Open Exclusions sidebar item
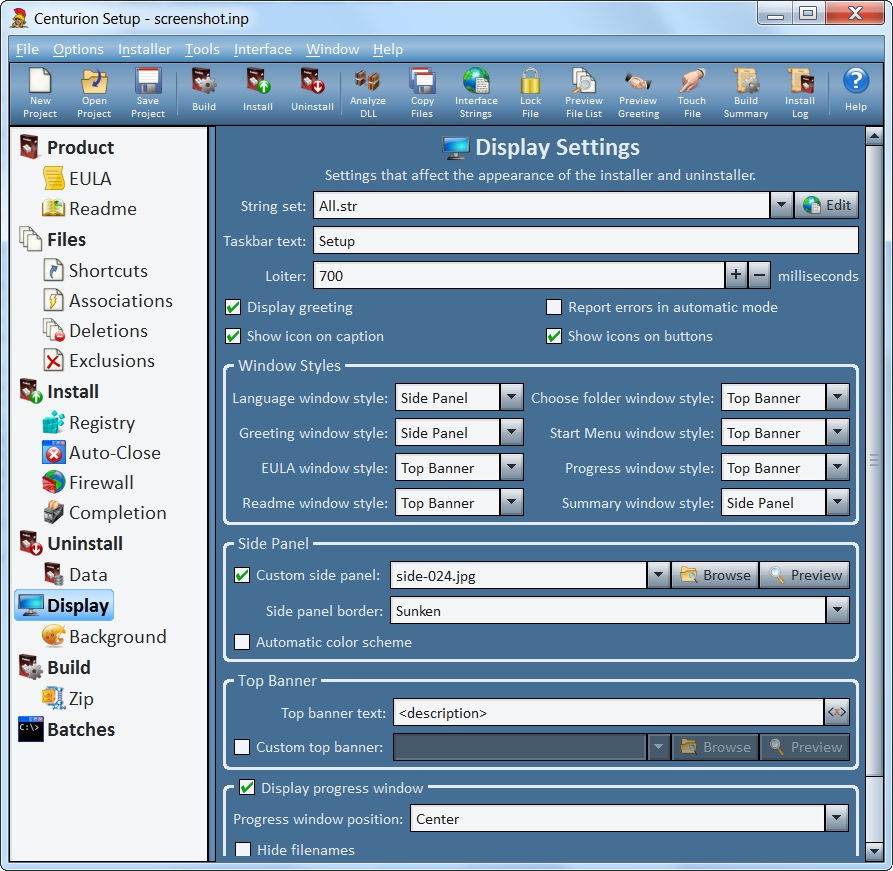Viewport: 893px width, 871px height. [99, 361]
